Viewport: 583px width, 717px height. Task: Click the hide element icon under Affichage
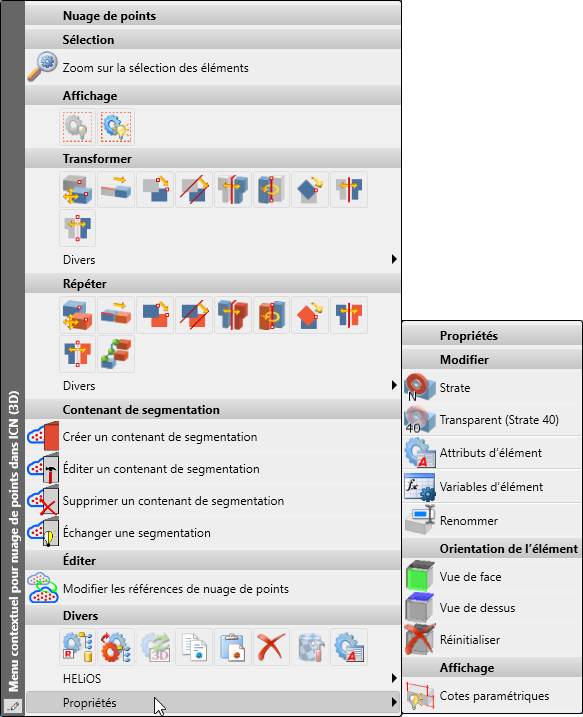(x=77, y=127)
